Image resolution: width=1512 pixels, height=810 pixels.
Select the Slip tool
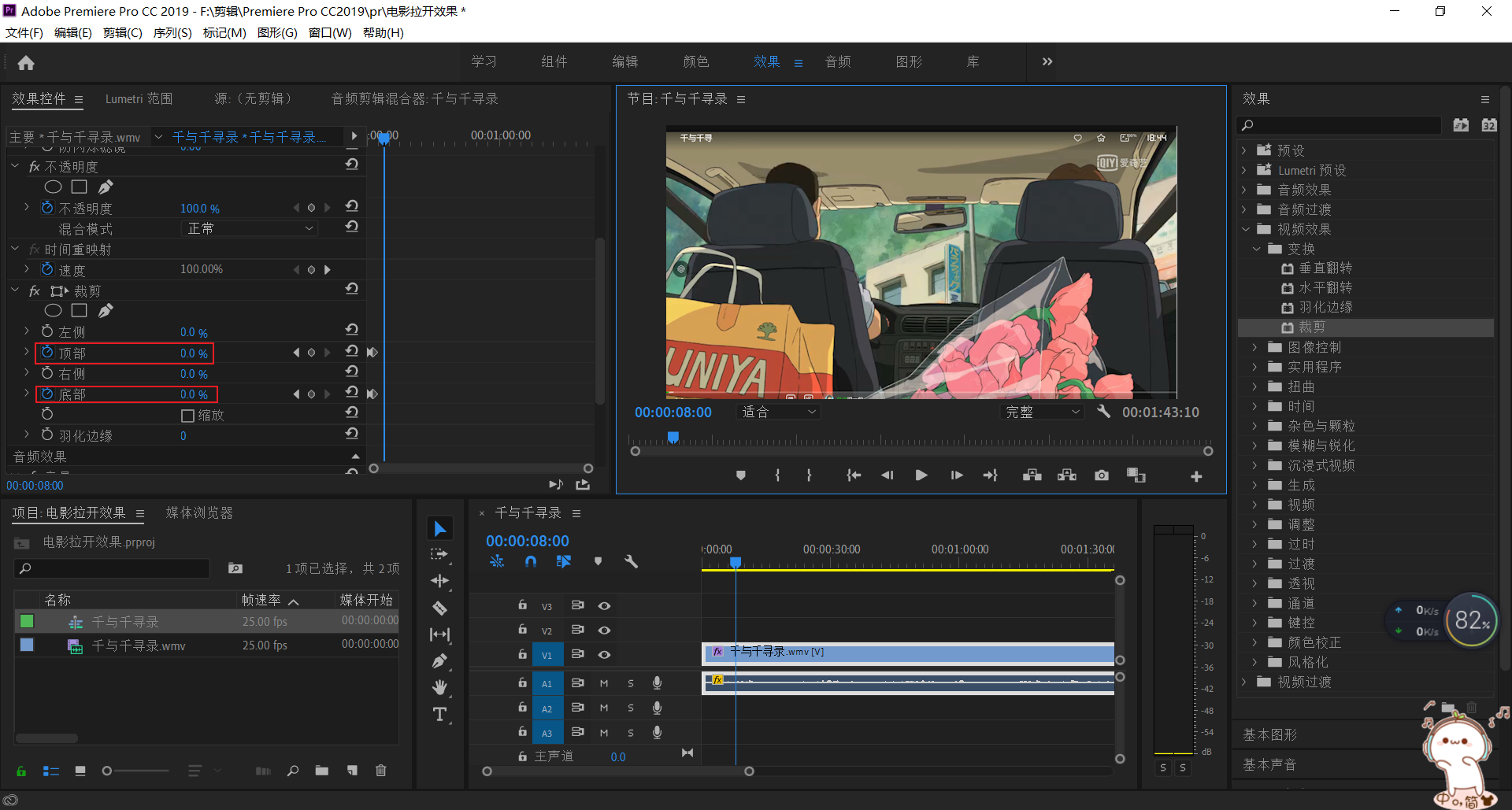click(x=439, y=634)
